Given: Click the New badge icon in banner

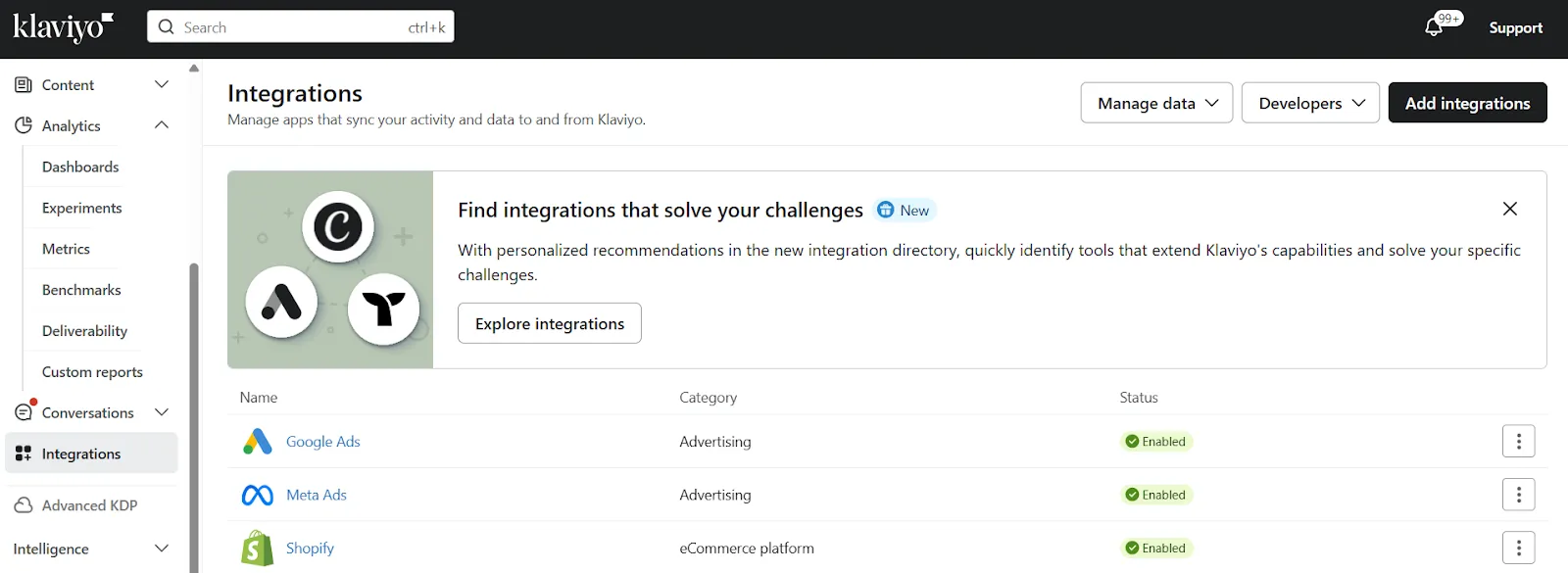Looking at the screenshot, I should [886, 210].
